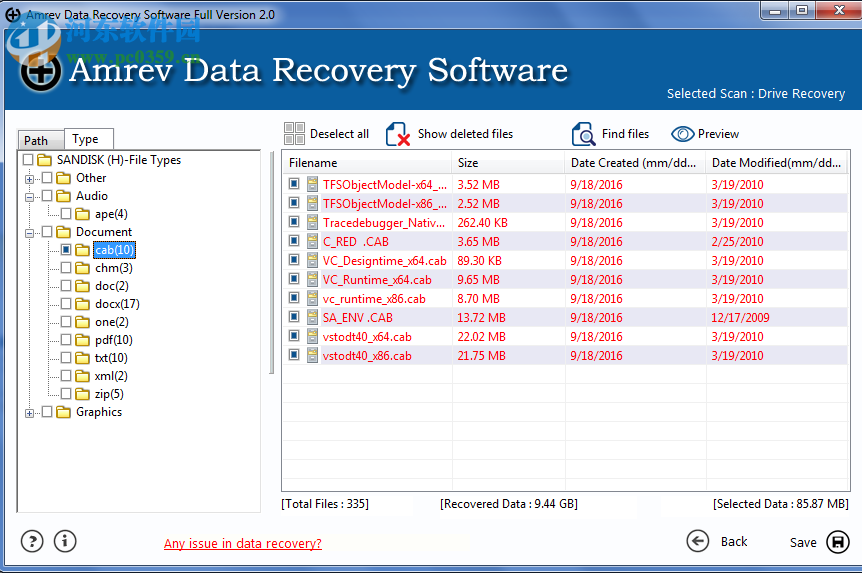Click the file icon of vc_runtime_x86.cab
862x573 pixels.
312,298
